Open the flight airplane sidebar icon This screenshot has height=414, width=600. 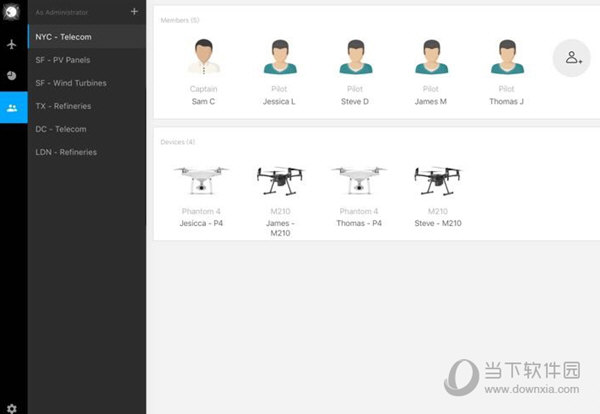pos(11,44)
